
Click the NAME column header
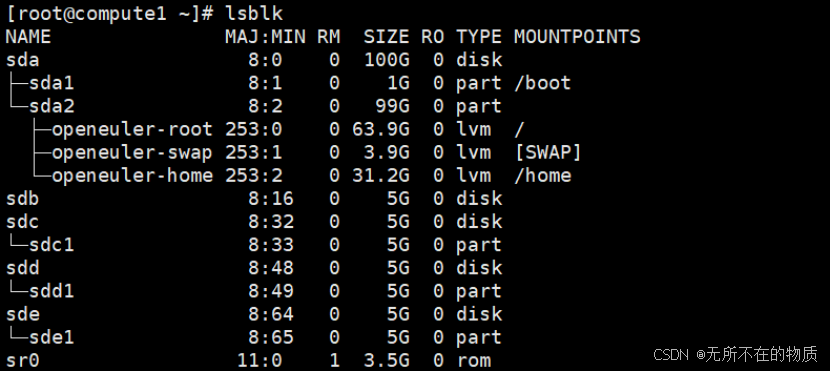point(29,37)
